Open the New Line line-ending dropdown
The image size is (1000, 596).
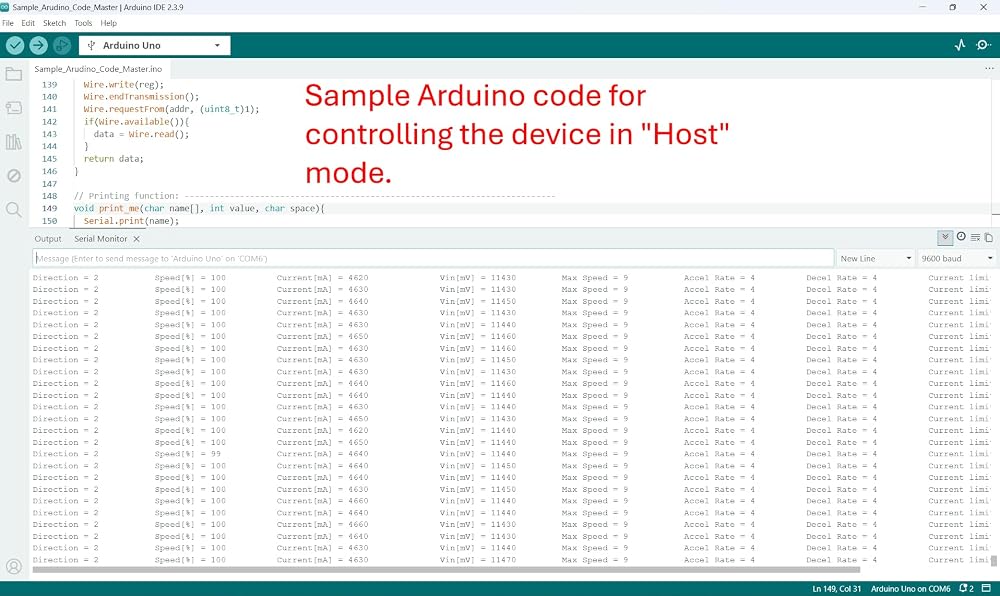tap(876, 258)
